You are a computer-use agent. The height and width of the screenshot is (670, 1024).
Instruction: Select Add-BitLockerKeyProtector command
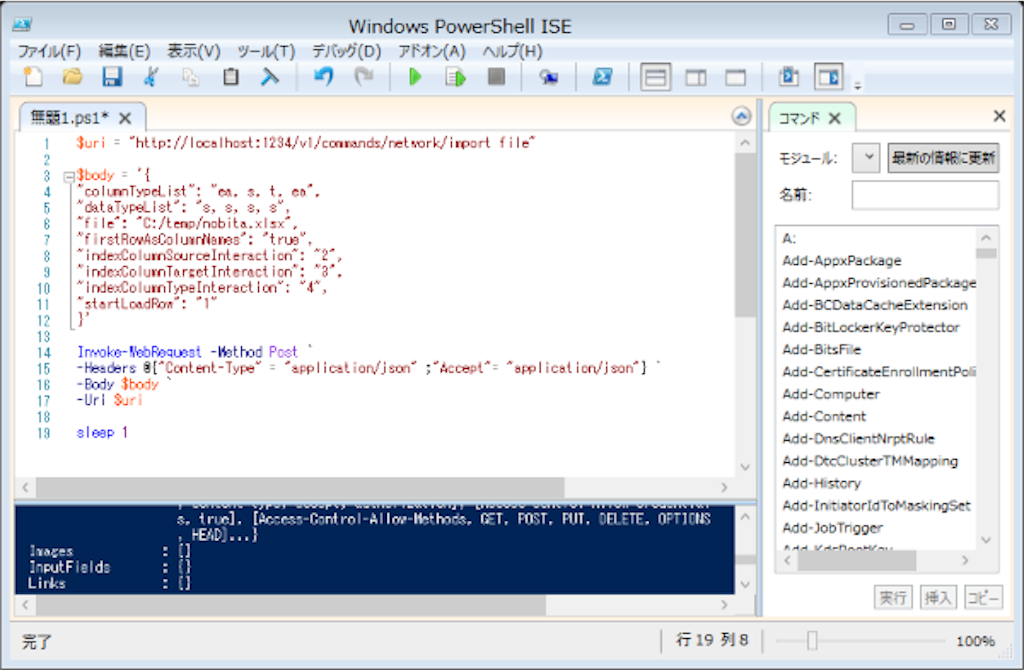pos(871,327)
